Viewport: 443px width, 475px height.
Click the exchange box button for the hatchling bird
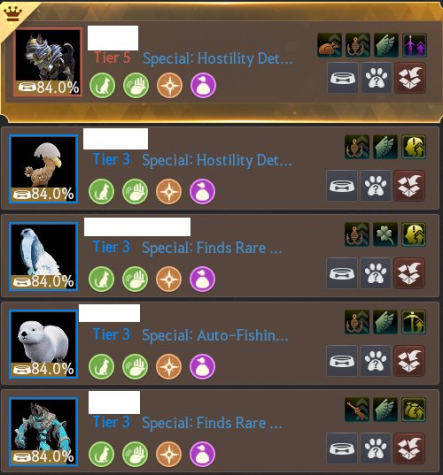tap(409, 186)
